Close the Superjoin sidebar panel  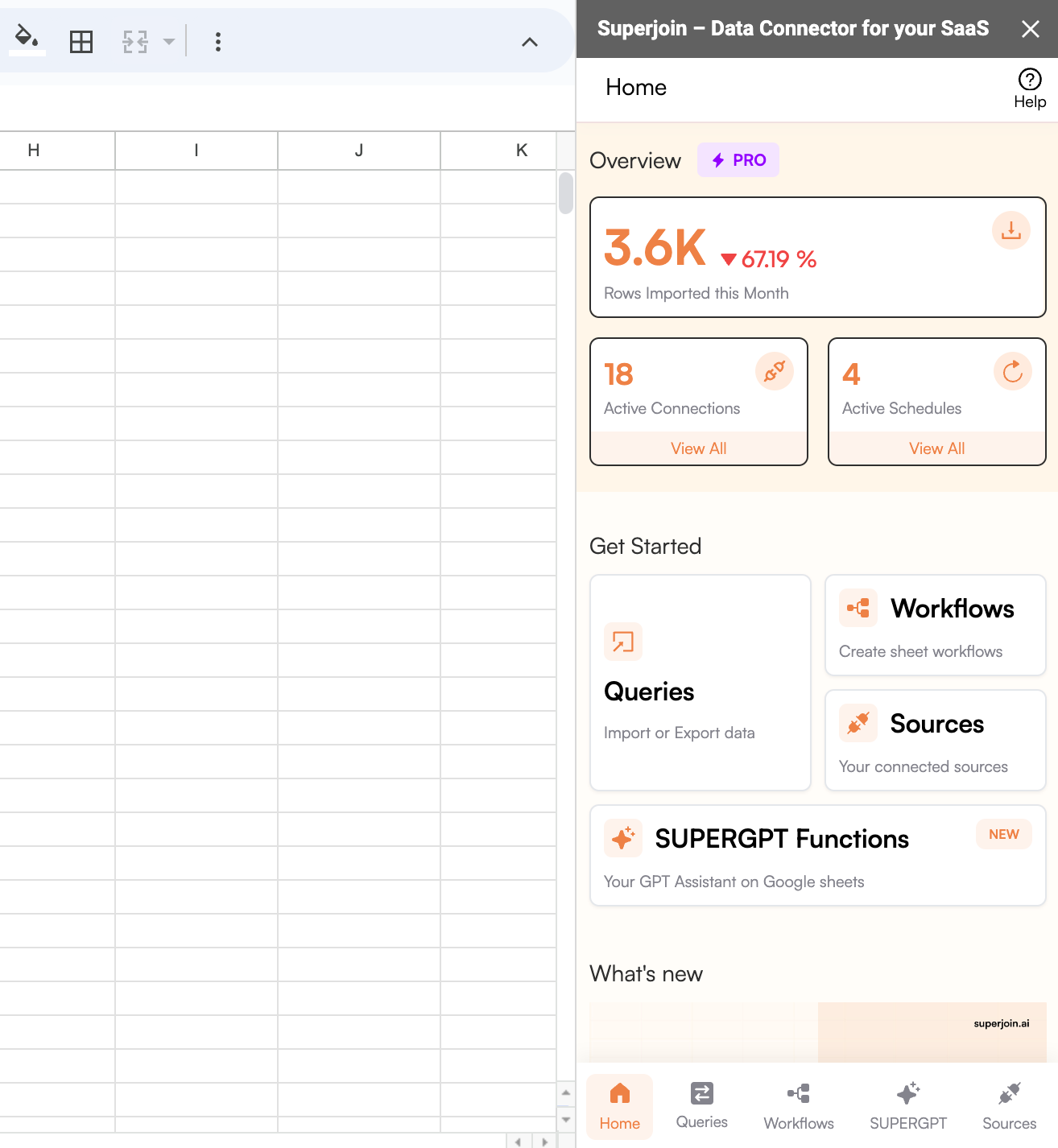click(1030, 29)
